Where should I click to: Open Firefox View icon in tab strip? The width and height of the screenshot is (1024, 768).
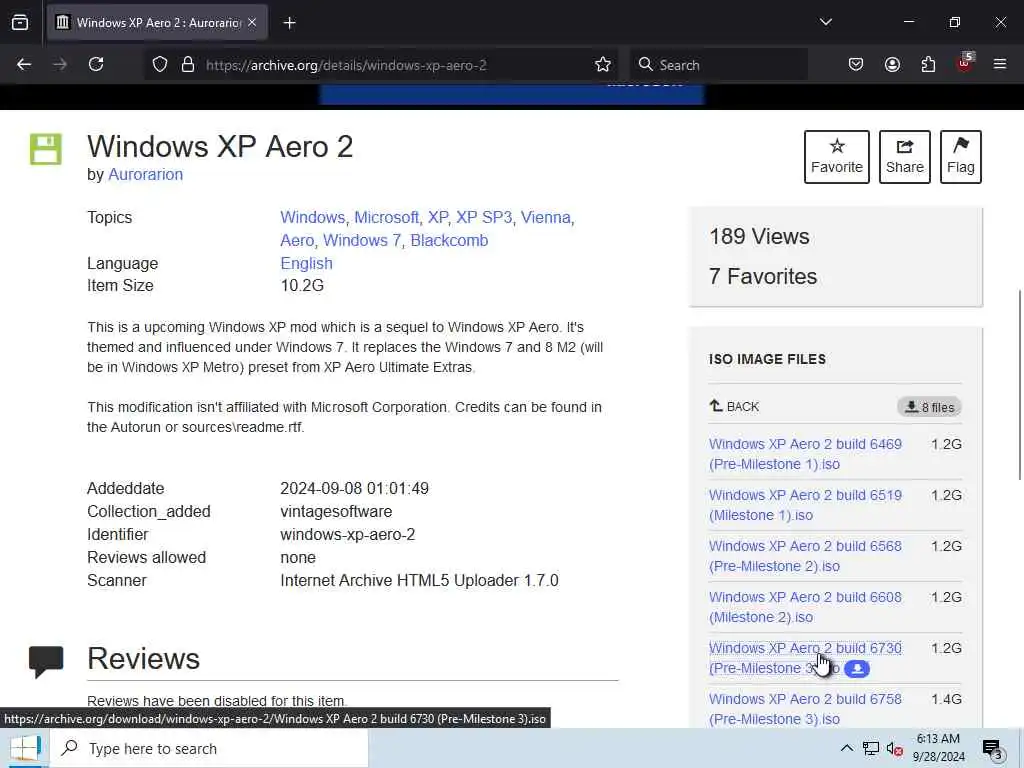20,23
